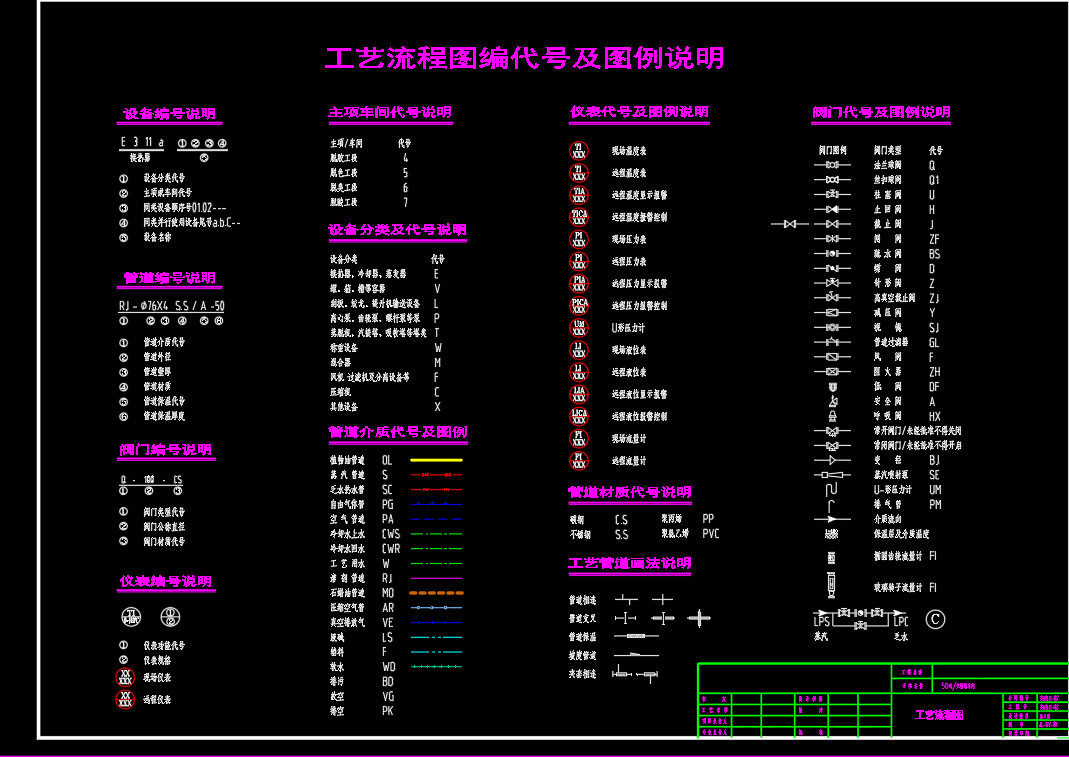Click the TICA instrument circle symbol

[x=579, y=218]
